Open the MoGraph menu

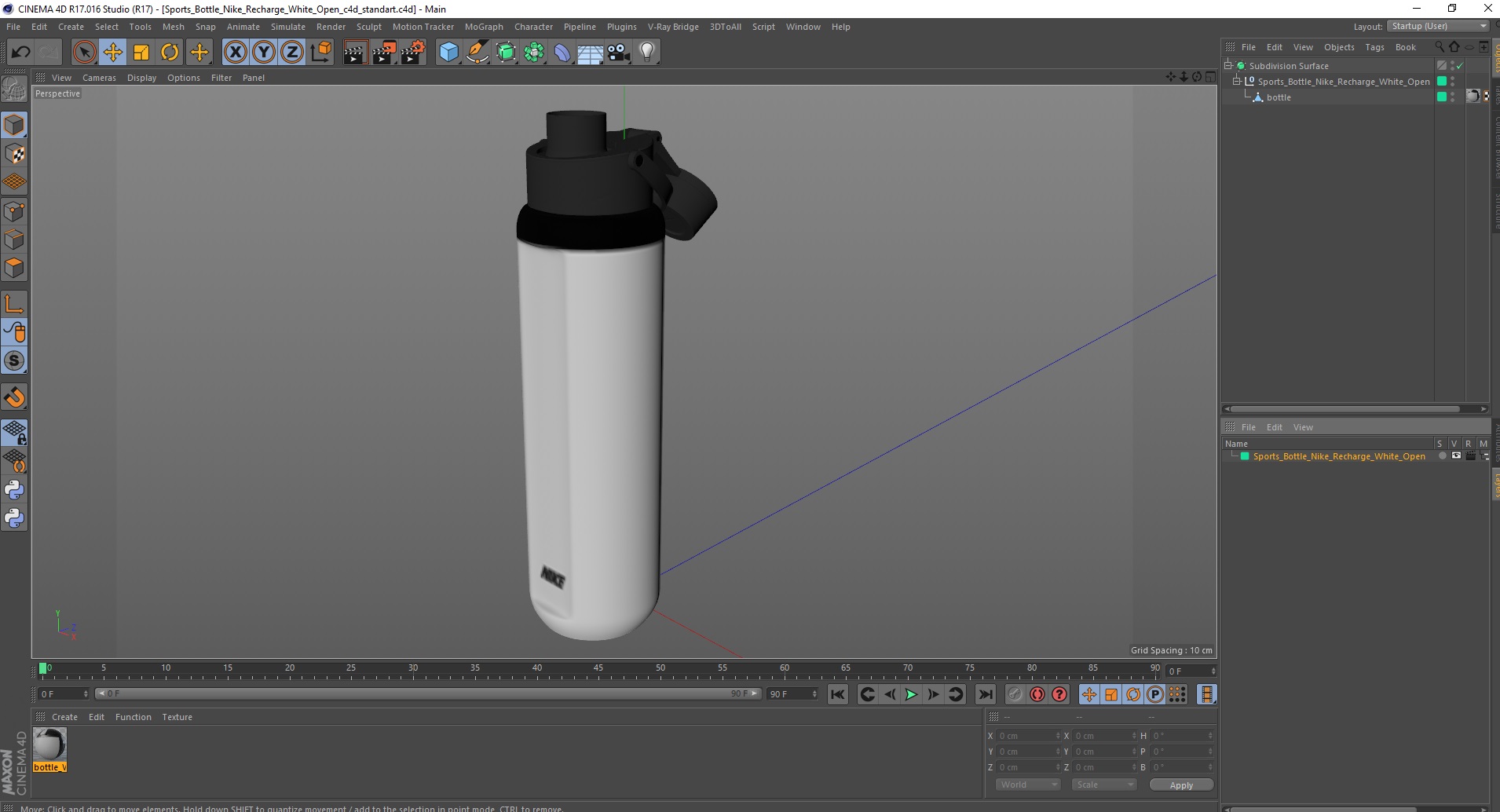click(x=484, y=27)
